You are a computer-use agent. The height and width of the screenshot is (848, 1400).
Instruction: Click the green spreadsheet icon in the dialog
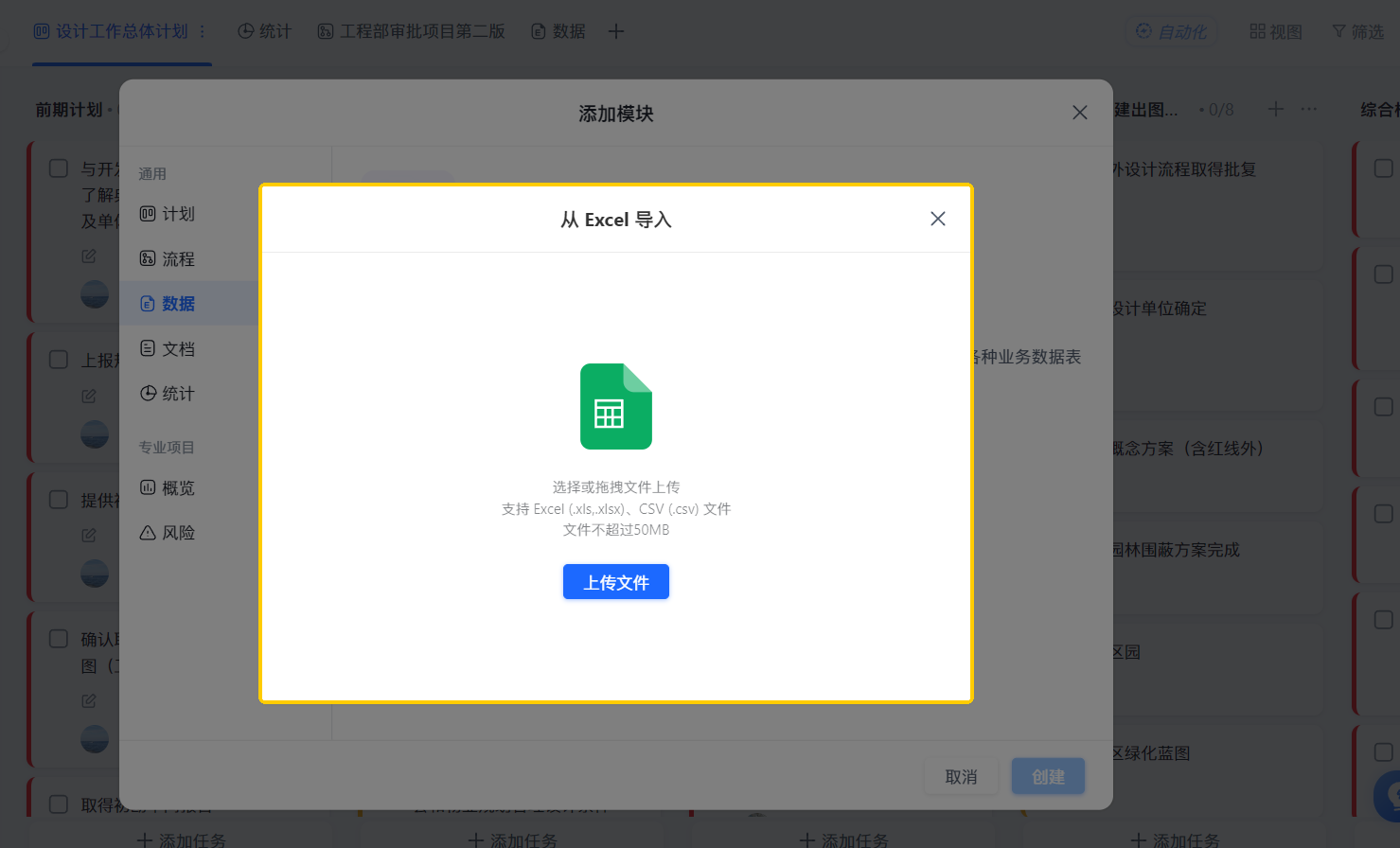[x=615, y=407]
